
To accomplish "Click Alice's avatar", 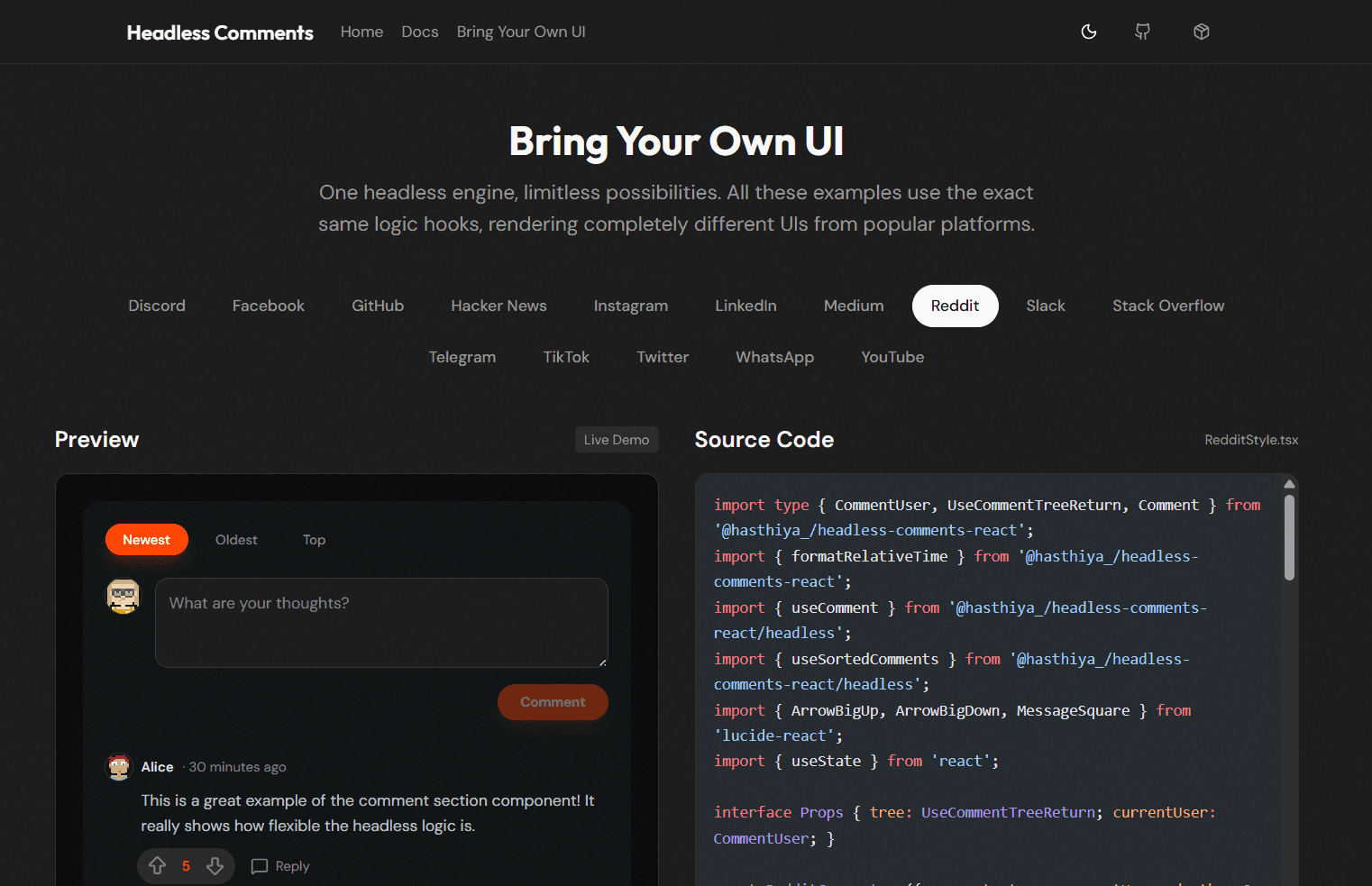I will coord(119,767).
